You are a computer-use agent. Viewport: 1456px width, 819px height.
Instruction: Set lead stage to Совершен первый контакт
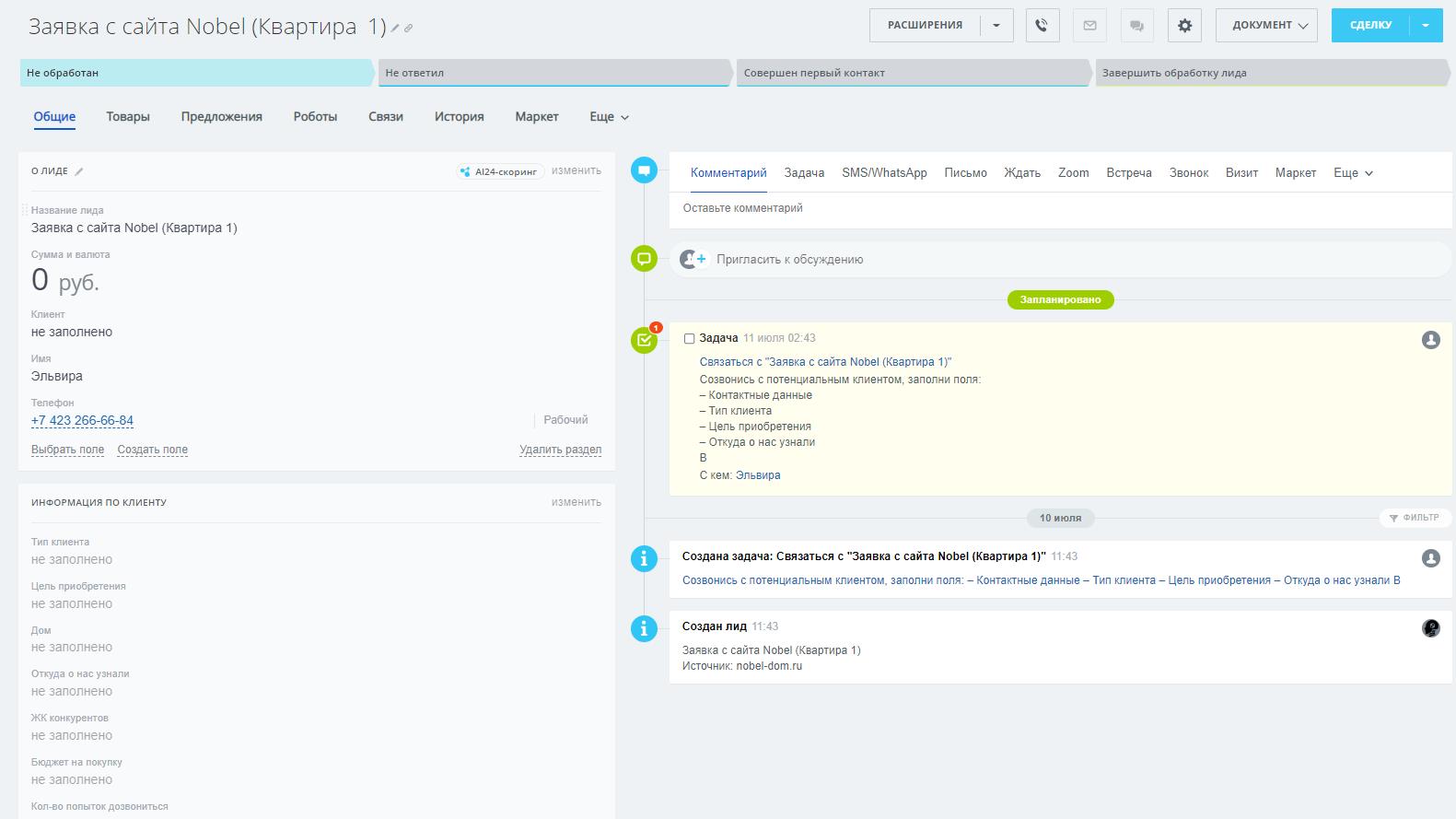912,73
